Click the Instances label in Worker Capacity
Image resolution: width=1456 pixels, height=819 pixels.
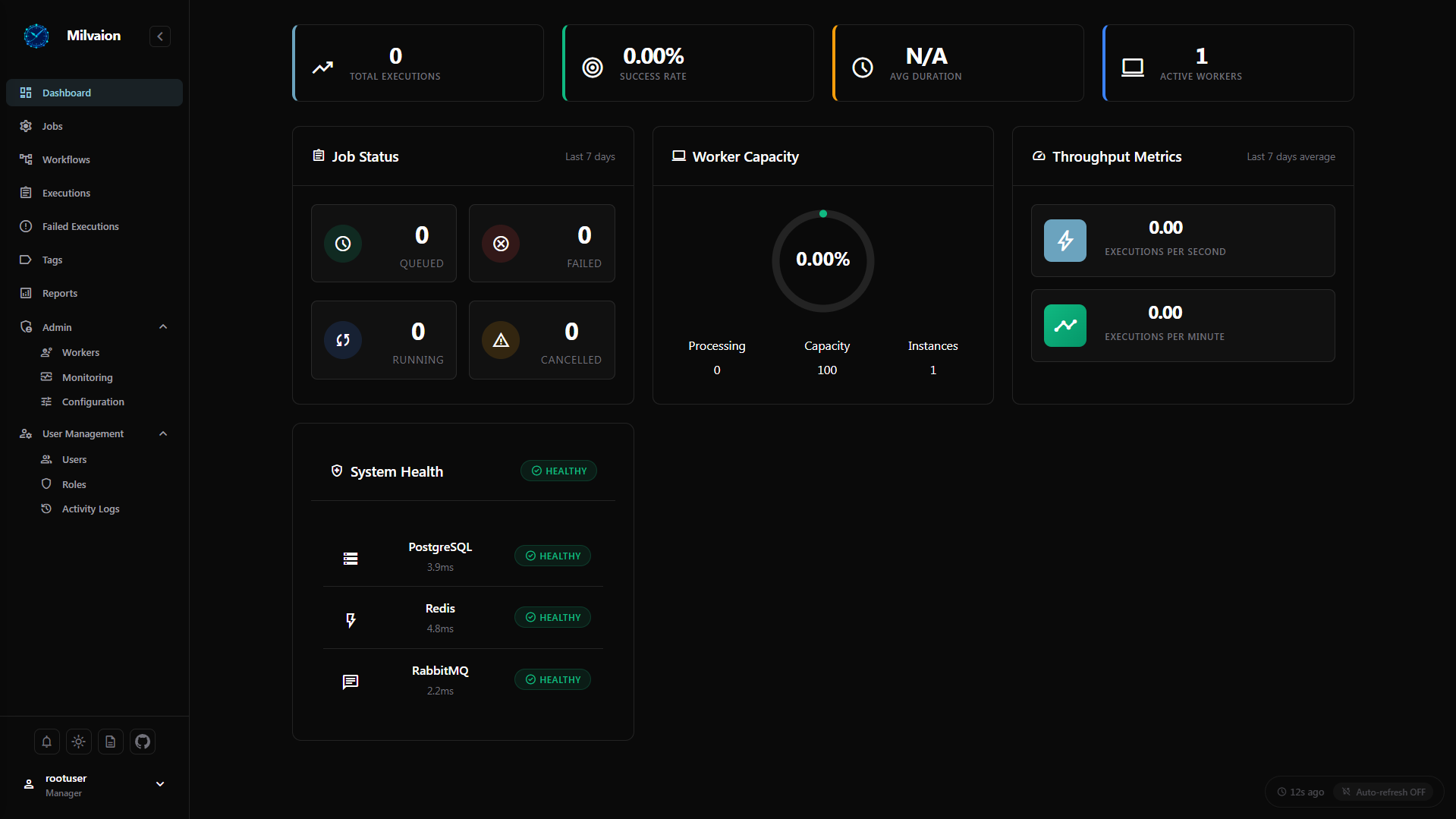[932, 346]
